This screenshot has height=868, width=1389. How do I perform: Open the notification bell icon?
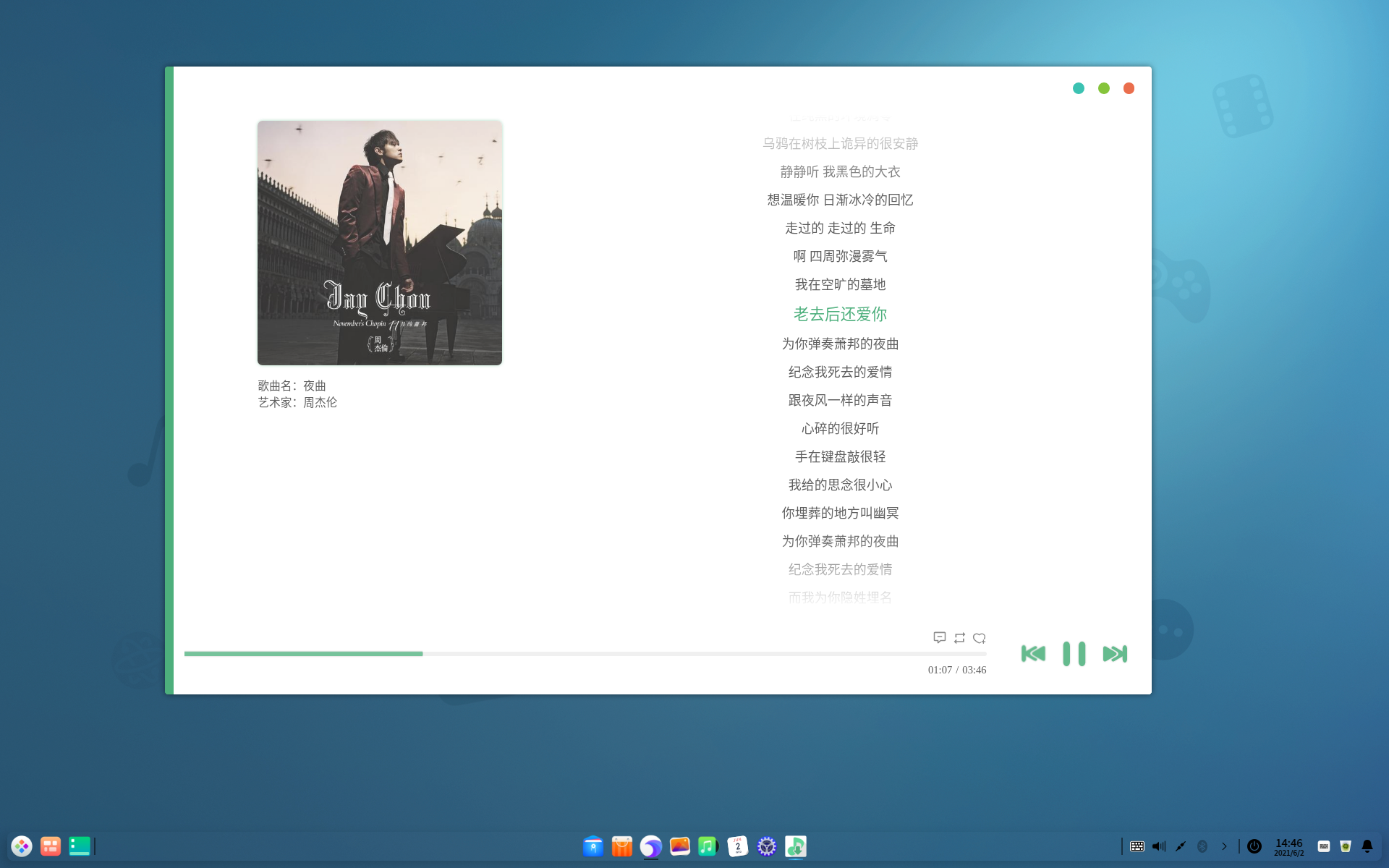coord(1367,846)
